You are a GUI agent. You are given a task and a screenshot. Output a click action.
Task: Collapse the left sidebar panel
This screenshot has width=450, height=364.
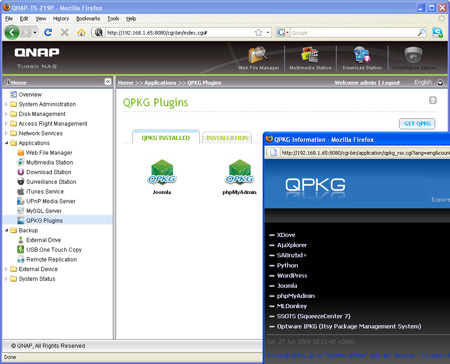pyautogui.click(x=108, y=82)
